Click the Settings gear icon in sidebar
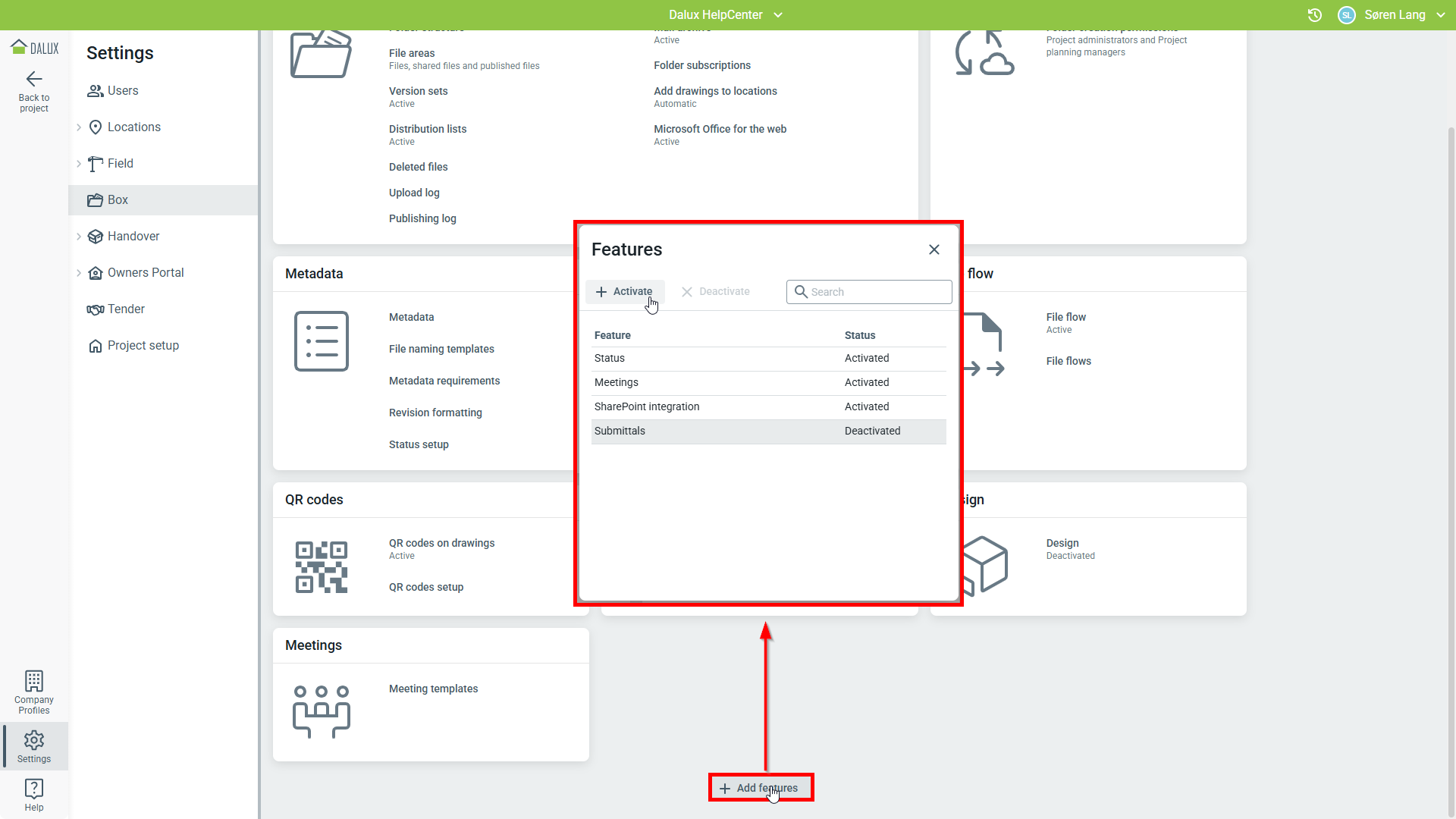This screenshot has height=819, width=1456. coord(34,740)
